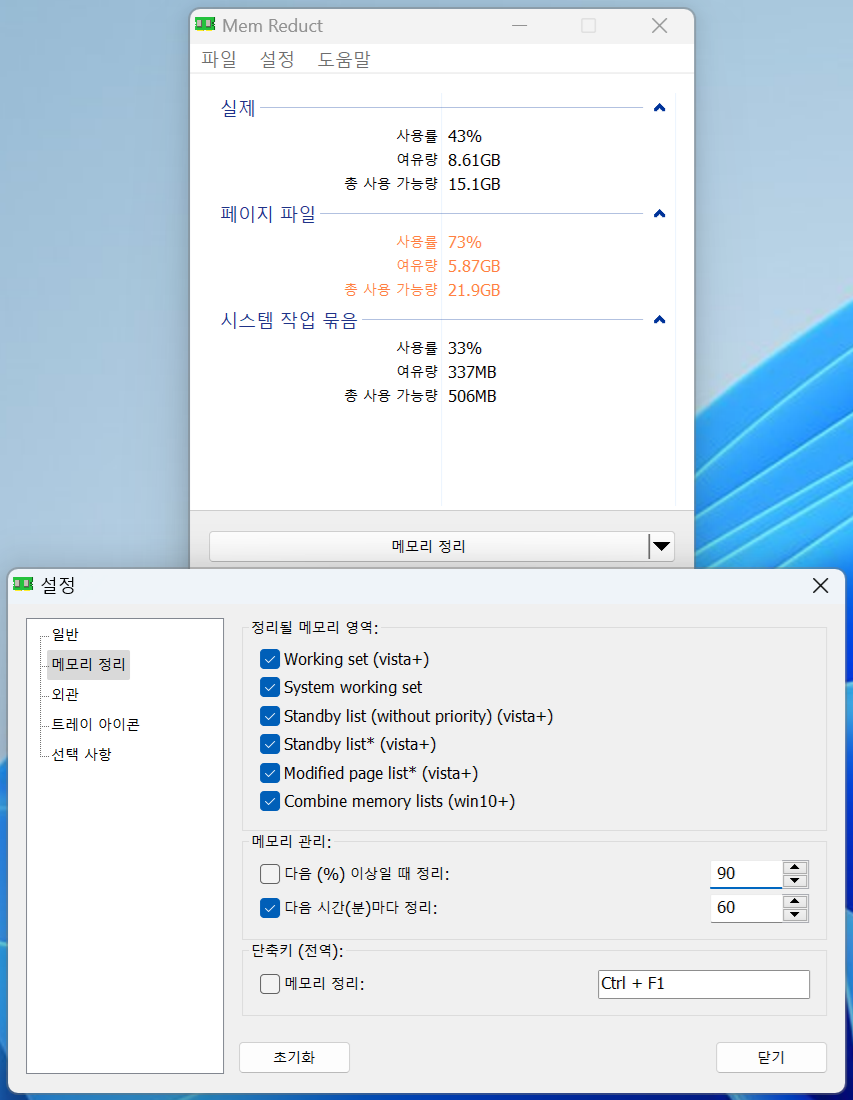The width and height of the screenshot is (853, 1100).
Task: Click the Mem Reduct app icon in title bar
Action: coord(205,25)
